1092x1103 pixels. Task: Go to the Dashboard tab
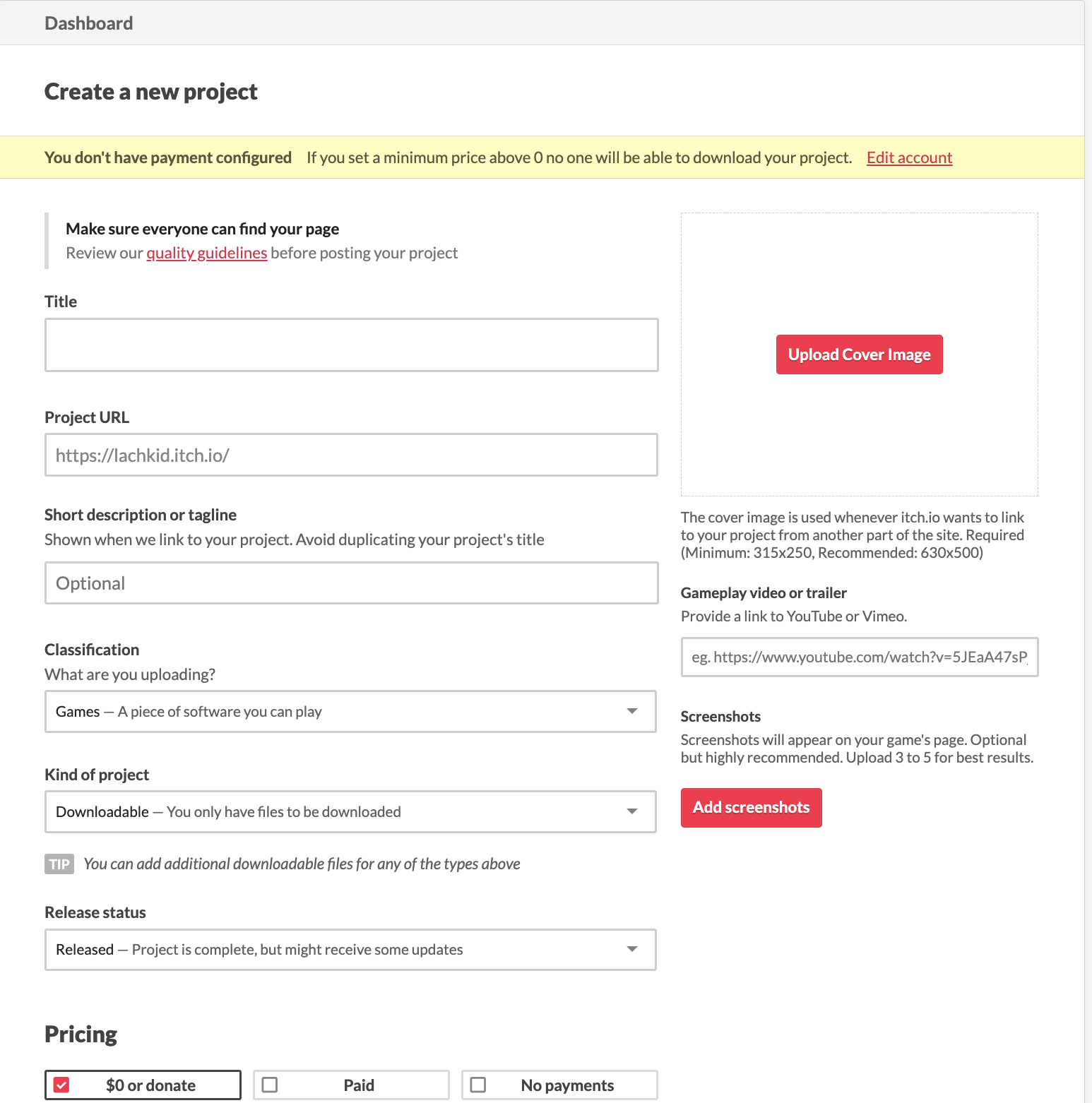tap(89, 23)
